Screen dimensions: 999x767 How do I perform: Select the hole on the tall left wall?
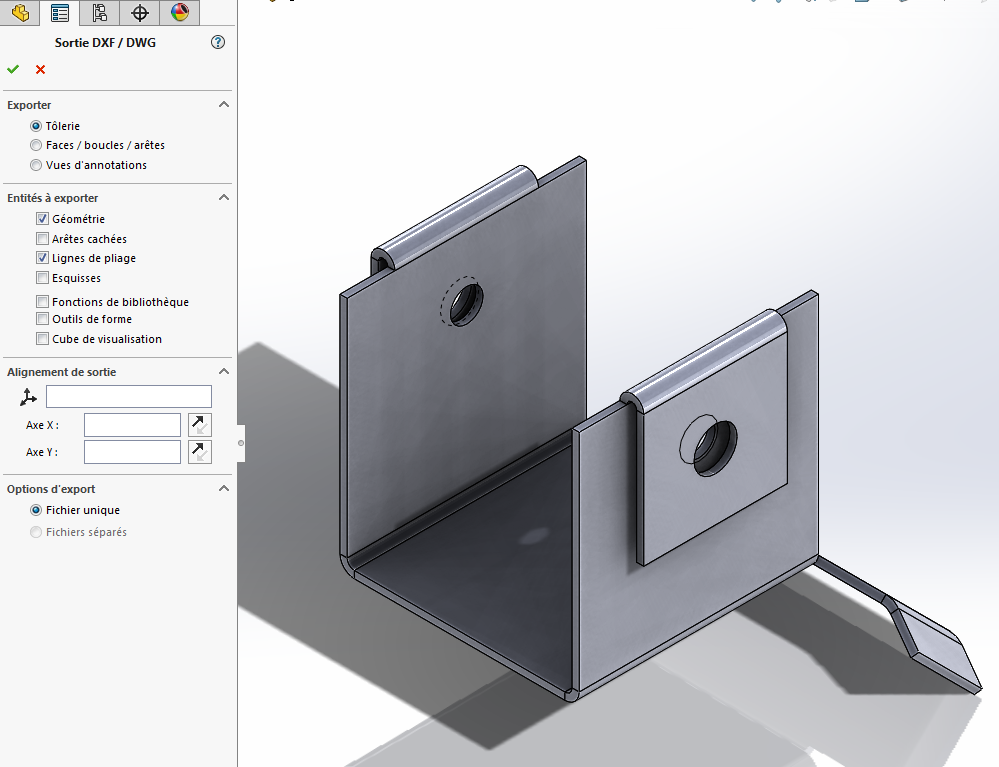pyautogui.click(x=466, y=305)
